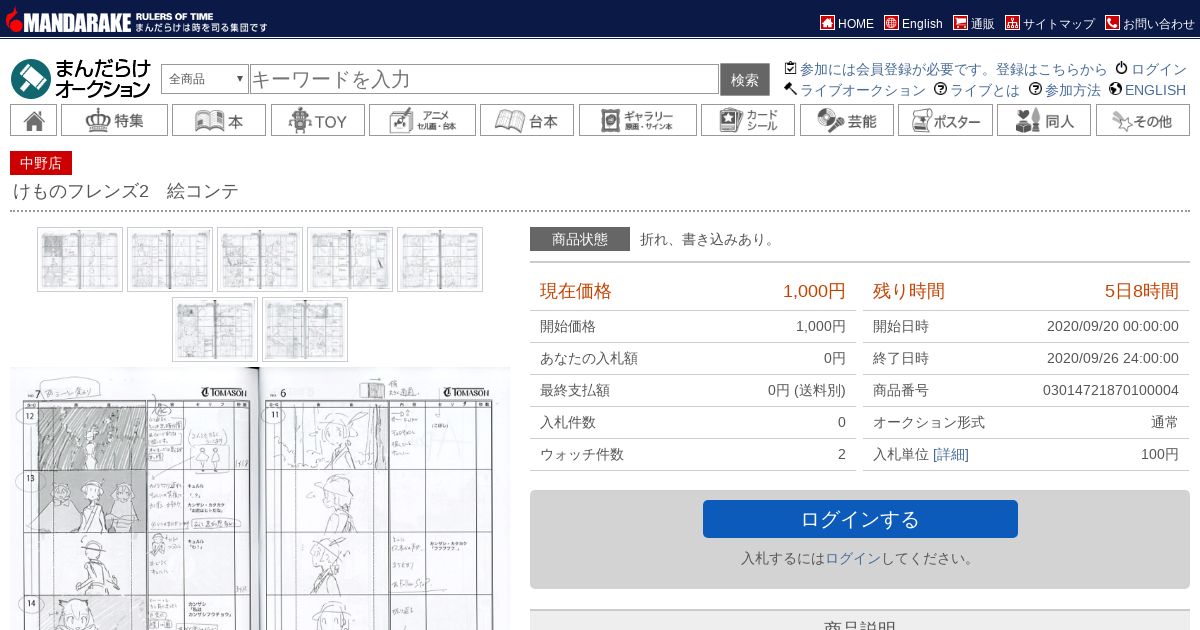Click the remaining time 5日8時間
This screenshot has height=630, width=1200.
pos(1142,291)
